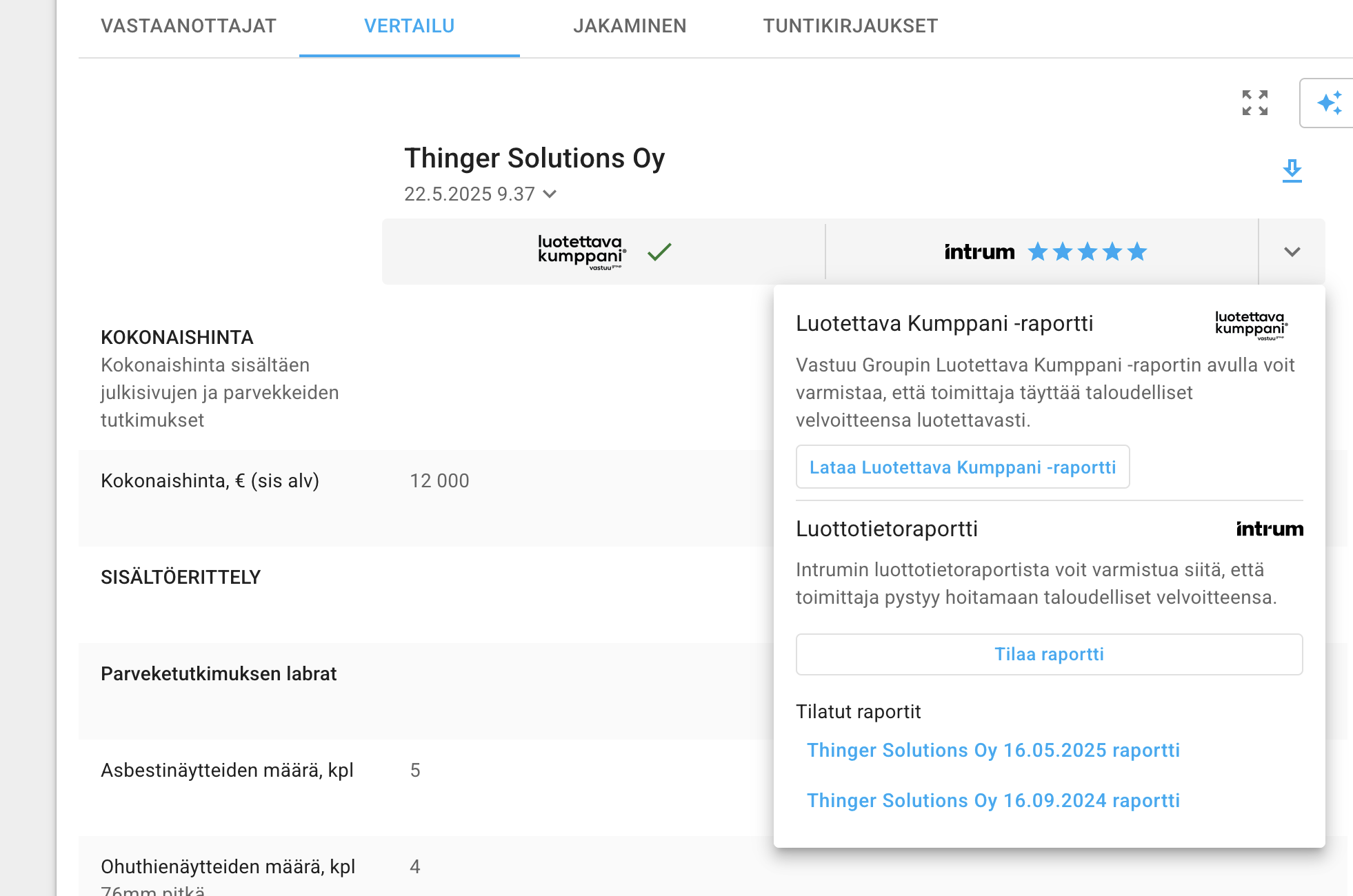Viewport: 1353px width, 896px height.
Task: Click the Luotettava Kumppani logo in the header bar
Action: (581, 252)
